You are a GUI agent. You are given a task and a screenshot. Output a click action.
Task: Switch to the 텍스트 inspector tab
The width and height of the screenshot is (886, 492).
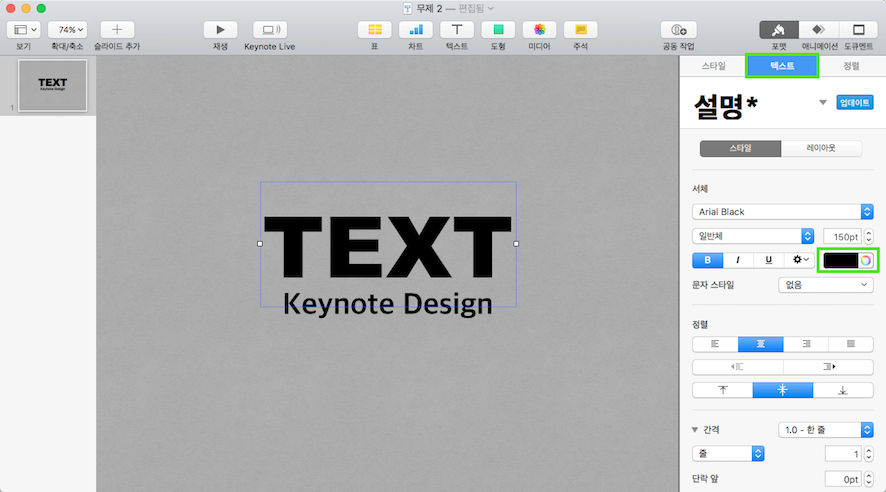click(x=782, y=66)
